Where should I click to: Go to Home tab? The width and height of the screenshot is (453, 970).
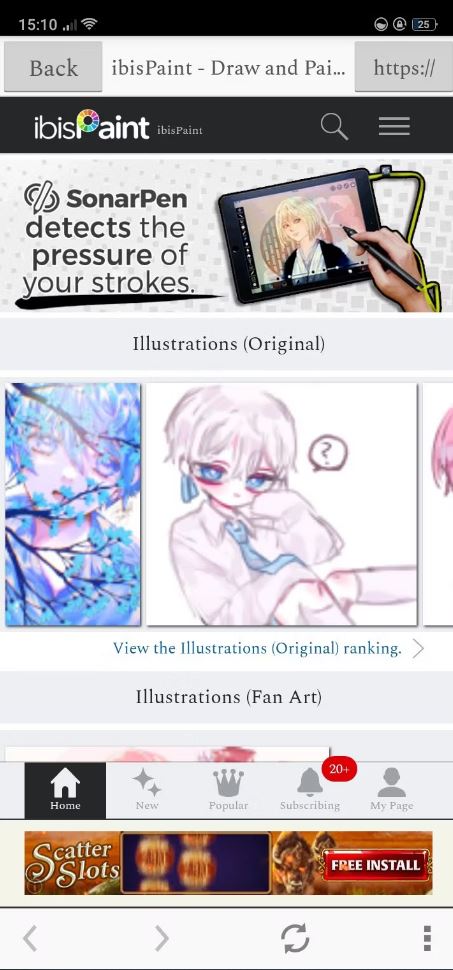coord(65,790)
